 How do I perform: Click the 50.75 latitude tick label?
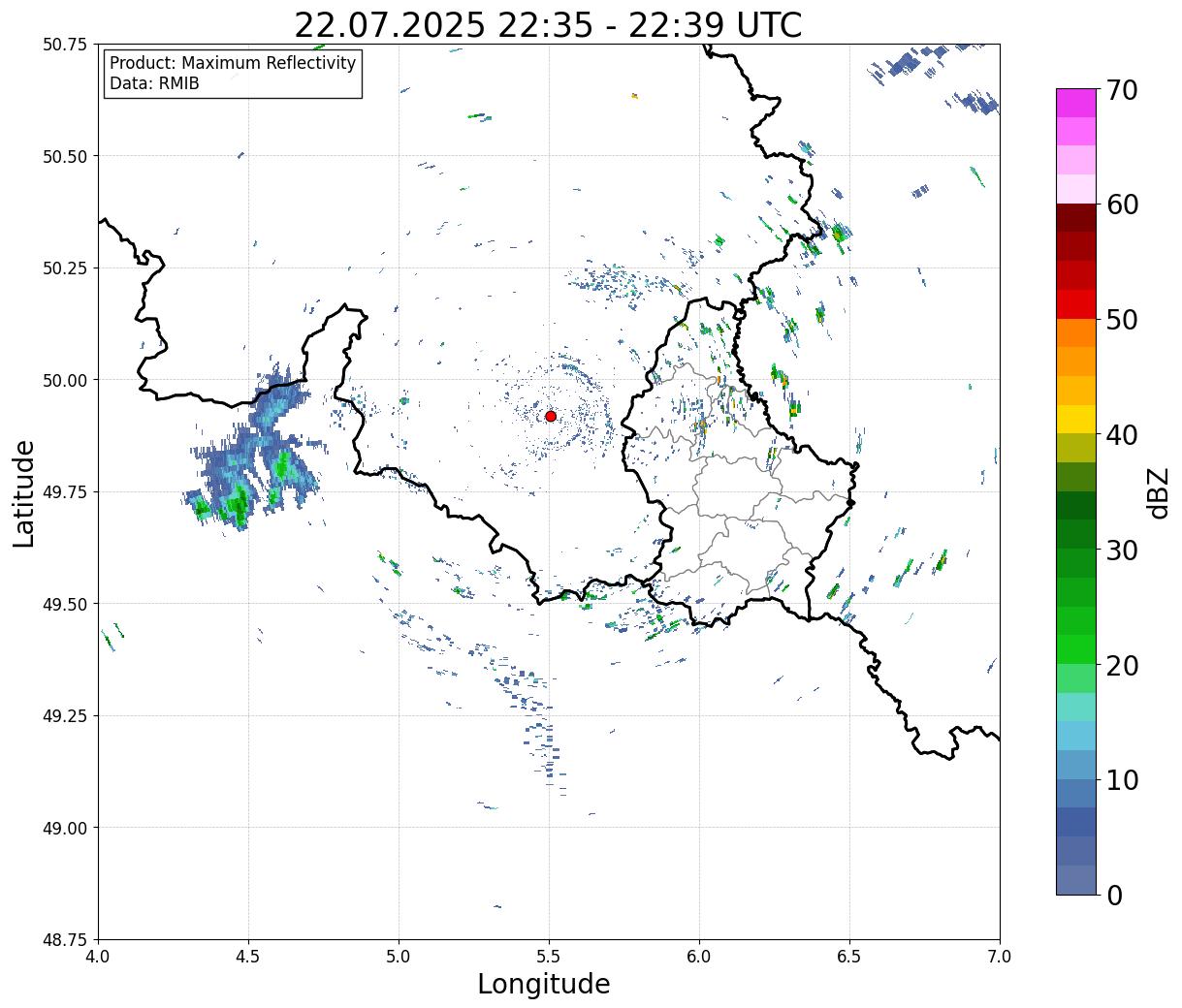64,45
